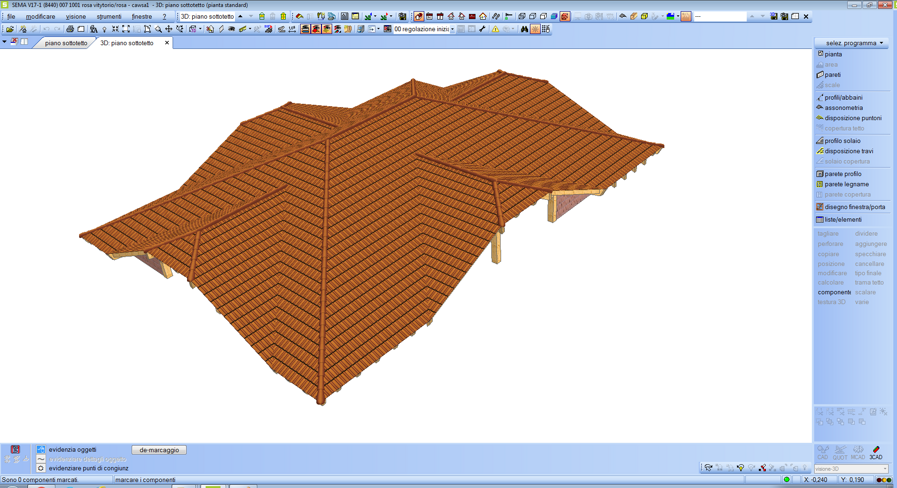Image resolution: width=897 pixels, height=488 pixels.
Task: Click the magnifier zoom icon in toolbar
Action: pos(158,29)
